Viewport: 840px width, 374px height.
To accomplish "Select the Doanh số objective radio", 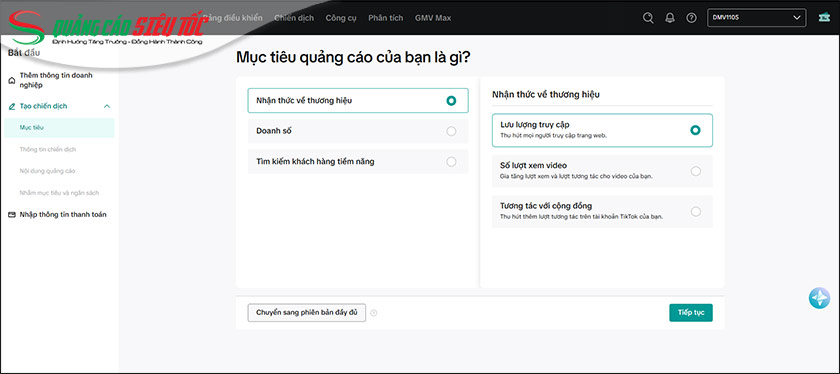I will click(x=451, y=131).
